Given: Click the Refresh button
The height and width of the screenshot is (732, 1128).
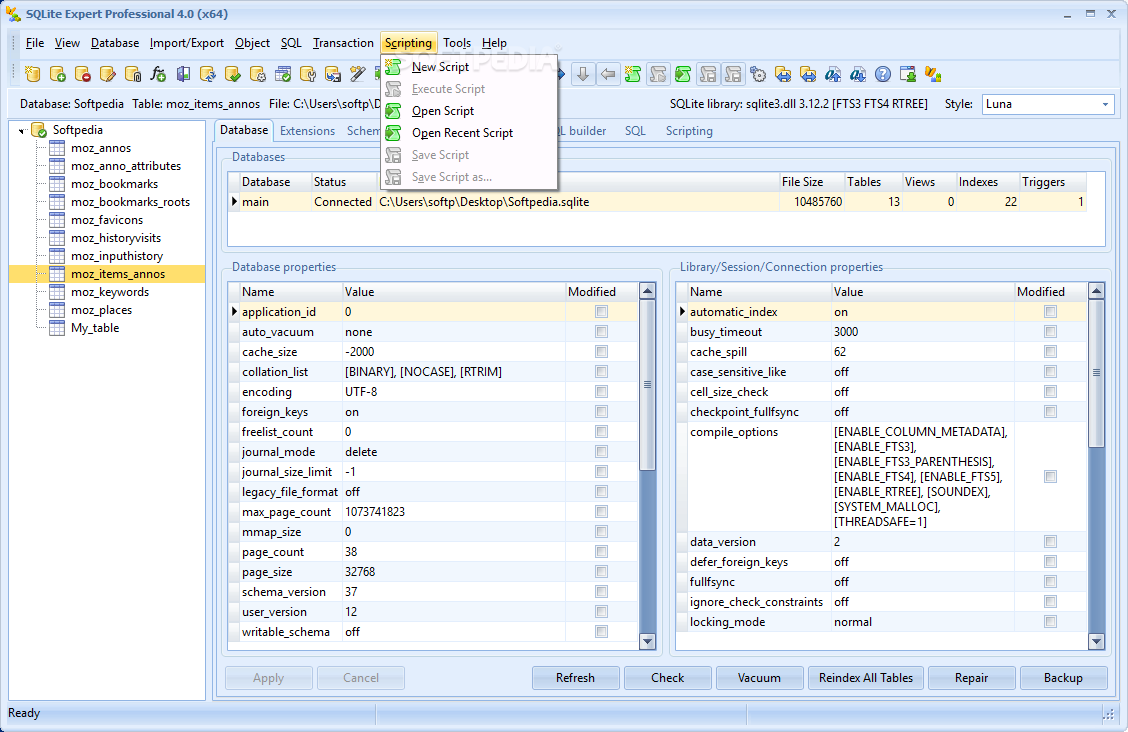Looking at the screenshot, I should pos(576,678).
